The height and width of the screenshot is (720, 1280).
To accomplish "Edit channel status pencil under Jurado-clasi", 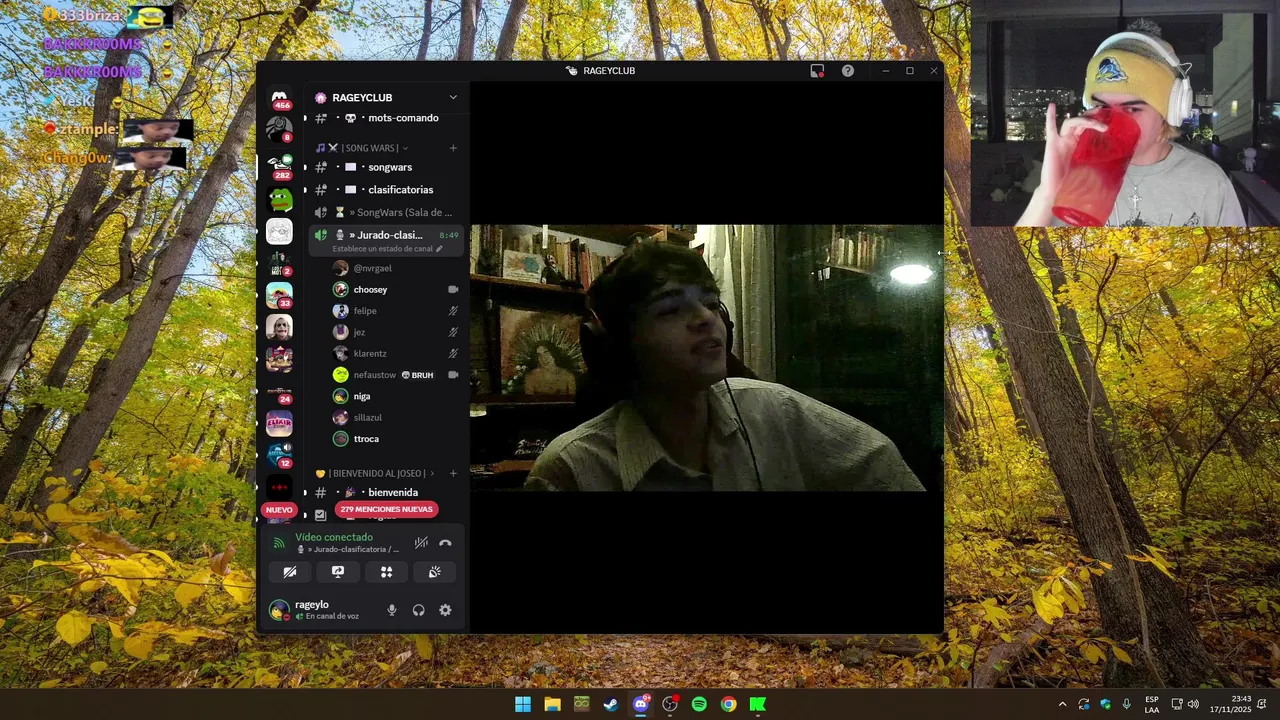I will pos(439,249).
